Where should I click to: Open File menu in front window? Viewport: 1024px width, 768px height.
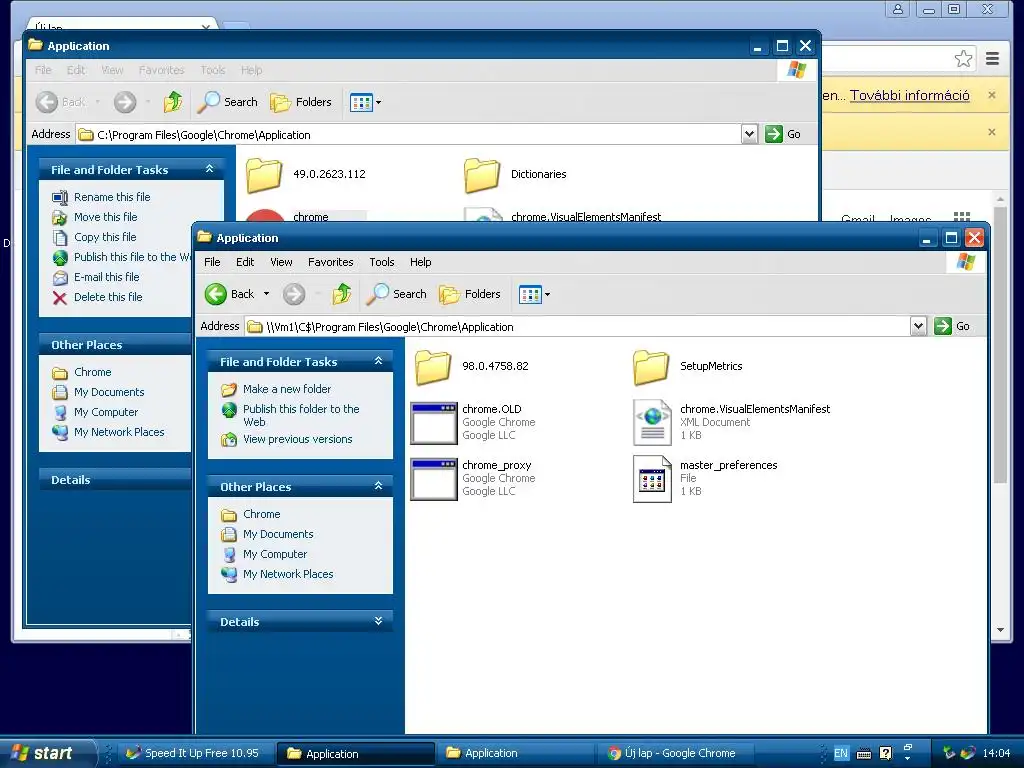(212, 262)
